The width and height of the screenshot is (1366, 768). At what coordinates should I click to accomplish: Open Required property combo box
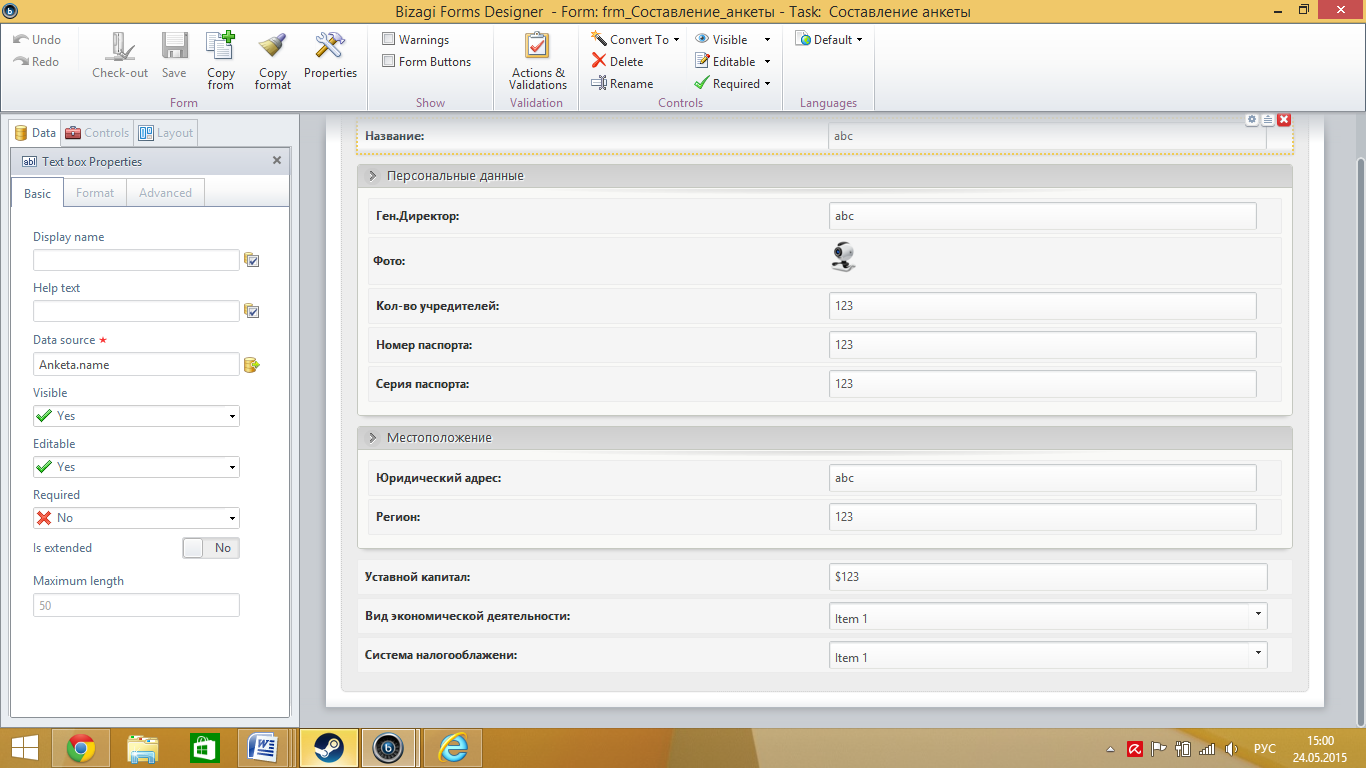(x=136, y=518)
